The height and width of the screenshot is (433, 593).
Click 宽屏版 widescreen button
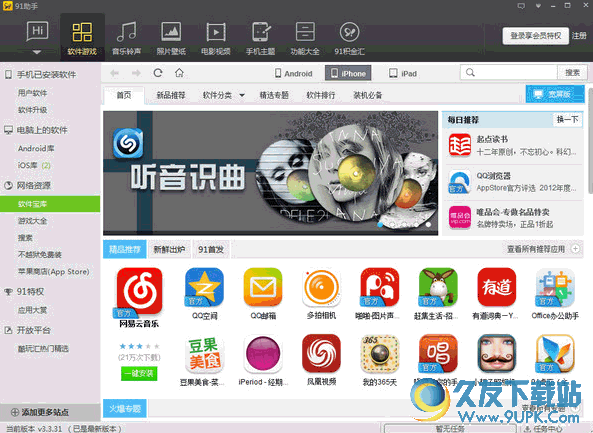click(555, 94)
